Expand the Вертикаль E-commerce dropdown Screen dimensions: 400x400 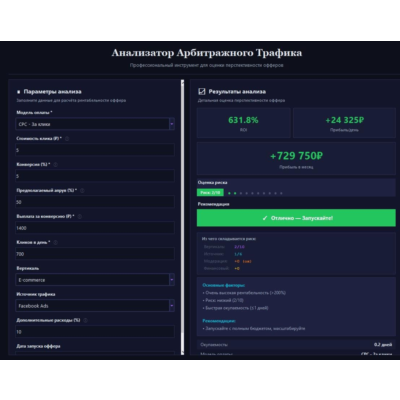pyautogui.click(x=95, y=280)
